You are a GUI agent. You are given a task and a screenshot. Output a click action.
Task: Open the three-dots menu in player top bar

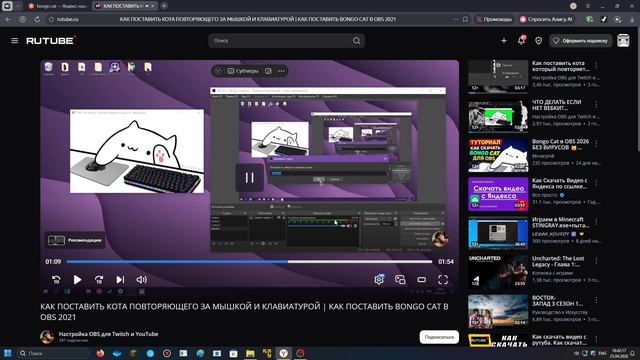(x=281, y=71)
